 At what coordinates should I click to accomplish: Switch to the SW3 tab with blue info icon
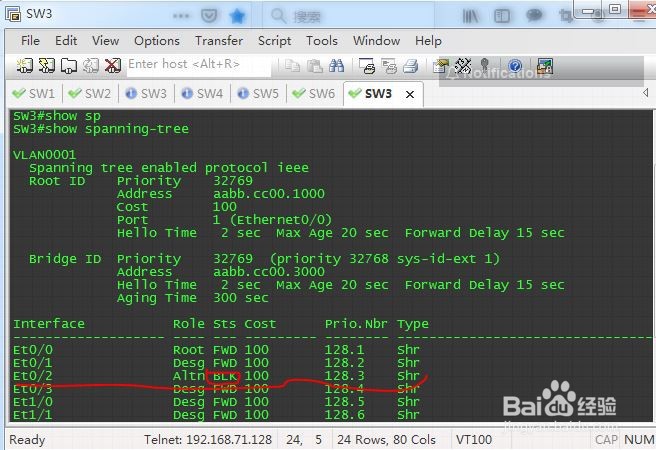click(146, 93)
